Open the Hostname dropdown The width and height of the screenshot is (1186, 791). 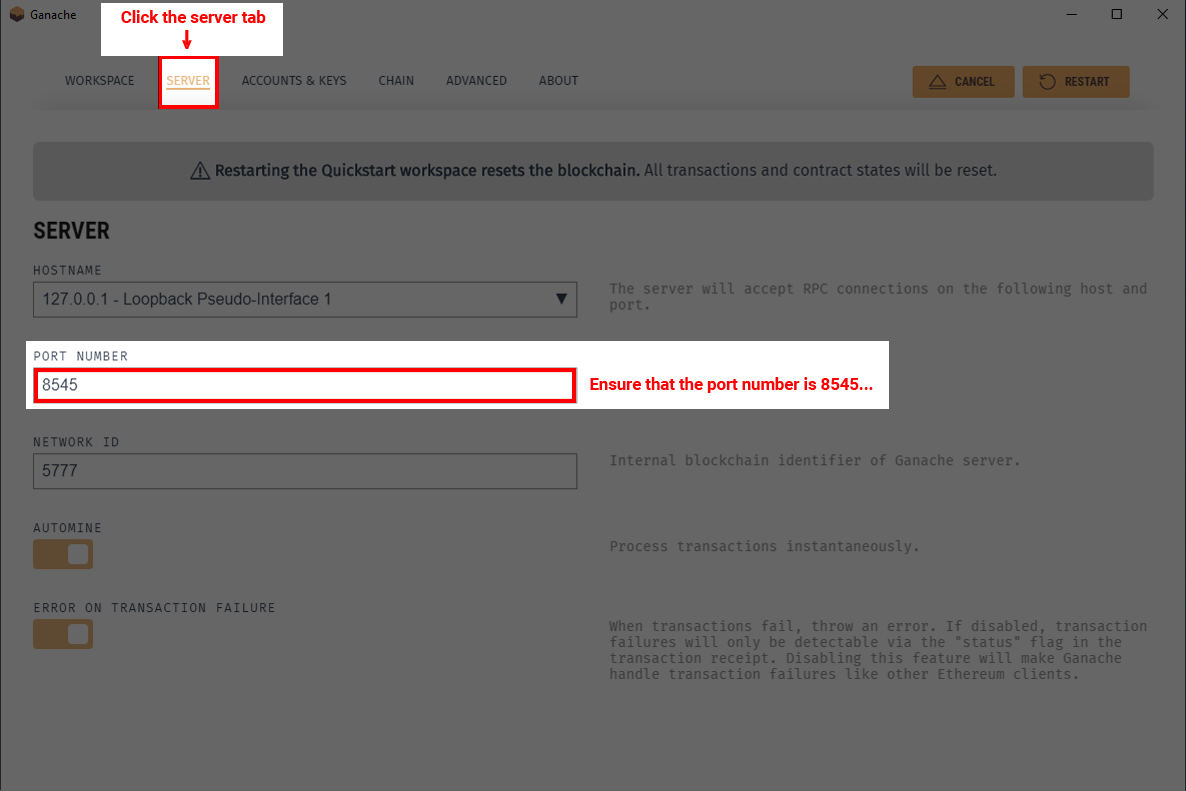pyautogui.click(x=305, y=299)
